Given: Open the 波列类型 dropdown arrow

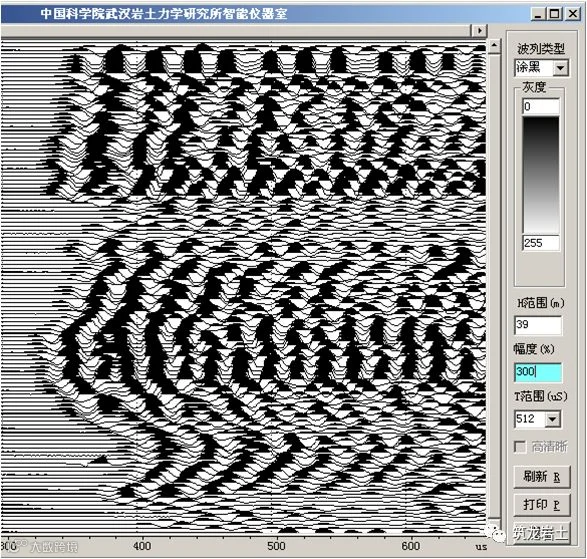Looking at the screenshot, I should (x=560, y=68).
